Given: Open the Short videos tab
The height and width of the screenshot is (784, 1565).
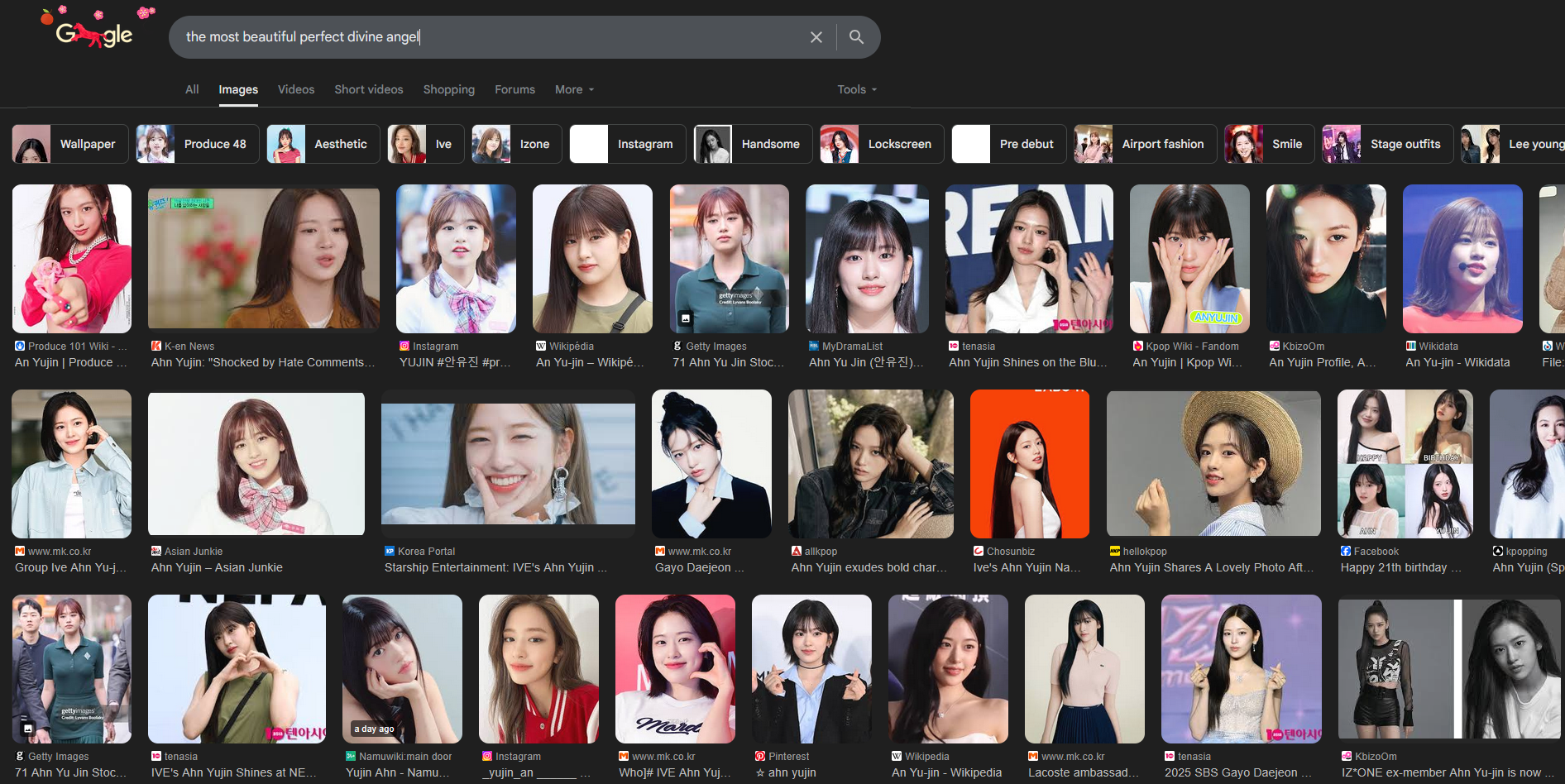Looking at the screenshot, I should (369, 89).
